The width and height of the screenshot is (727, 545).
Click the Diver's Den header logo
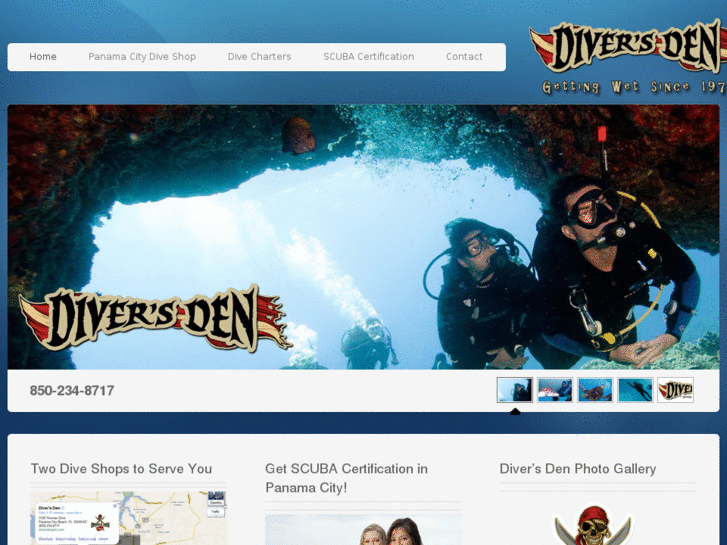628,47
